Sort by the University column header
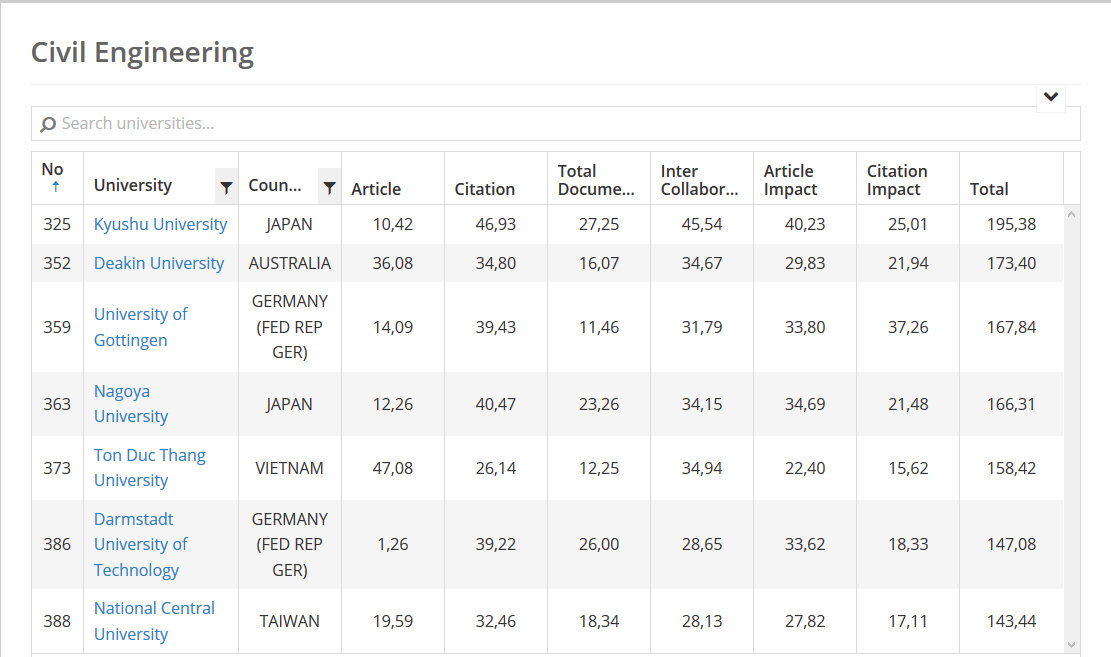The width and height of the screenshot is (1111, 657). point(132,185)
